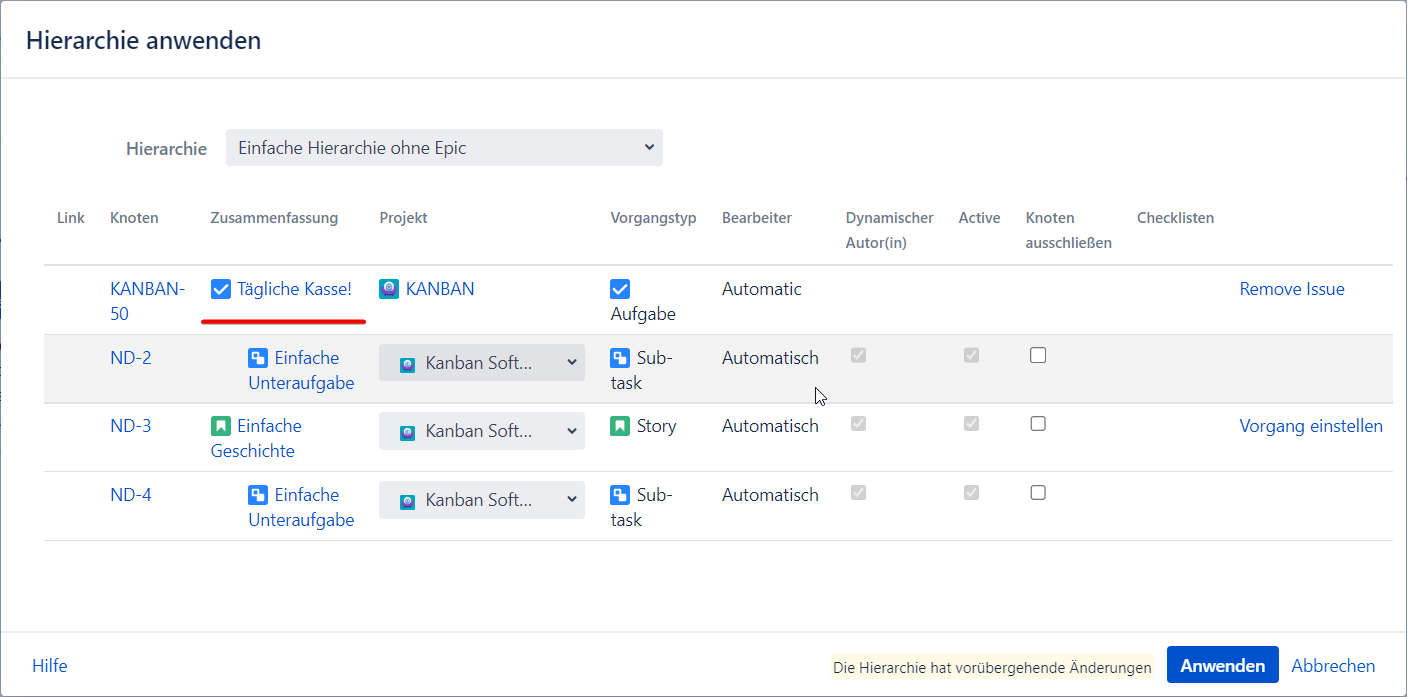The image size is (1408, 697).
Task: Enable Knoten ausschließen for ND-2
Action: (x=1038, y=355)
